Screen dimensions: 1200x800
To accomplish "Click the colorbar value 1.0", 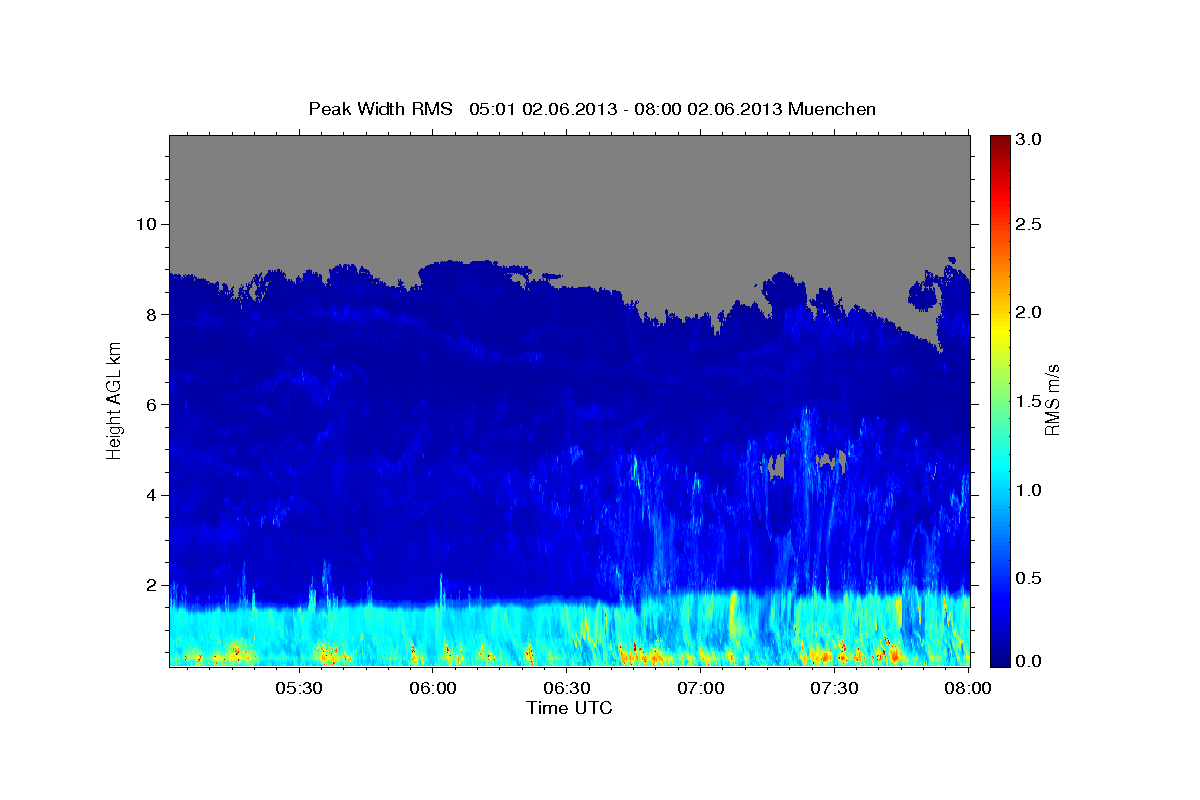I will pos(1029,490).
